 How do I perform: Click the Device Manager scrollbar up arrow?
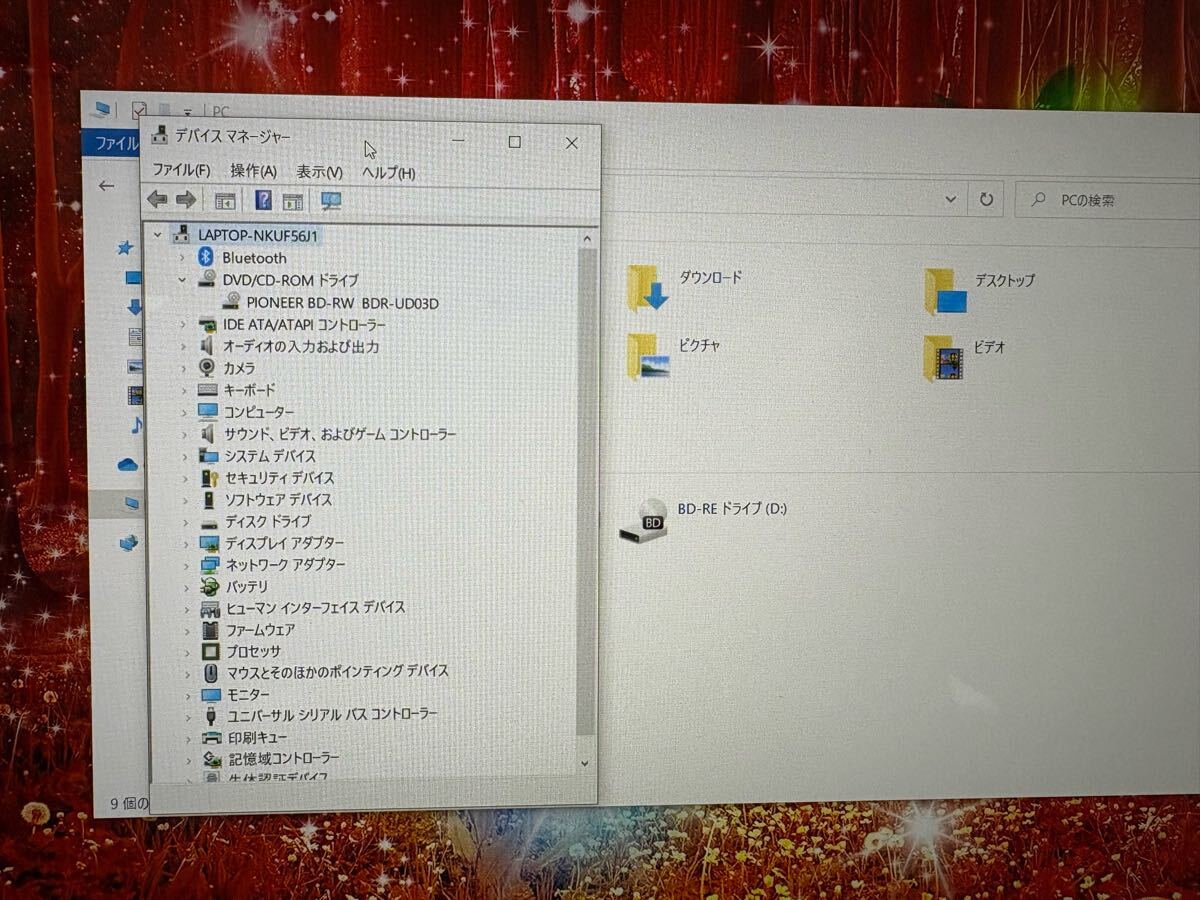tap(587, 240)
